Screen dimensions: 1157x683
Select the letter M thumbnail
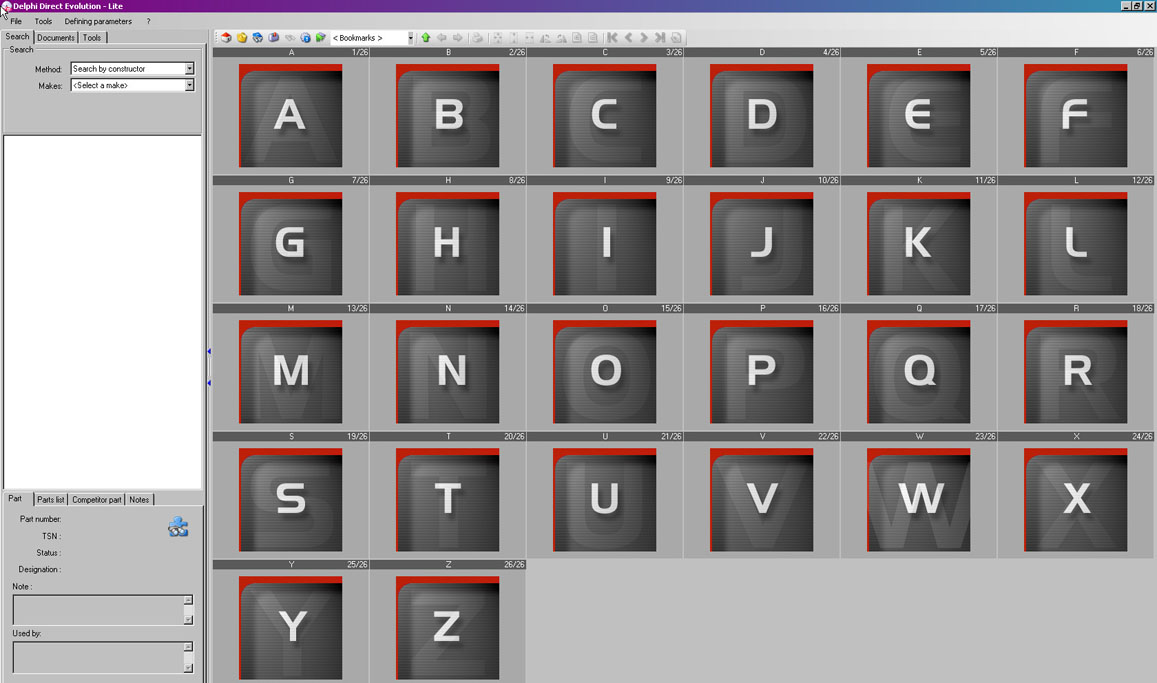(x=291, y=372)
